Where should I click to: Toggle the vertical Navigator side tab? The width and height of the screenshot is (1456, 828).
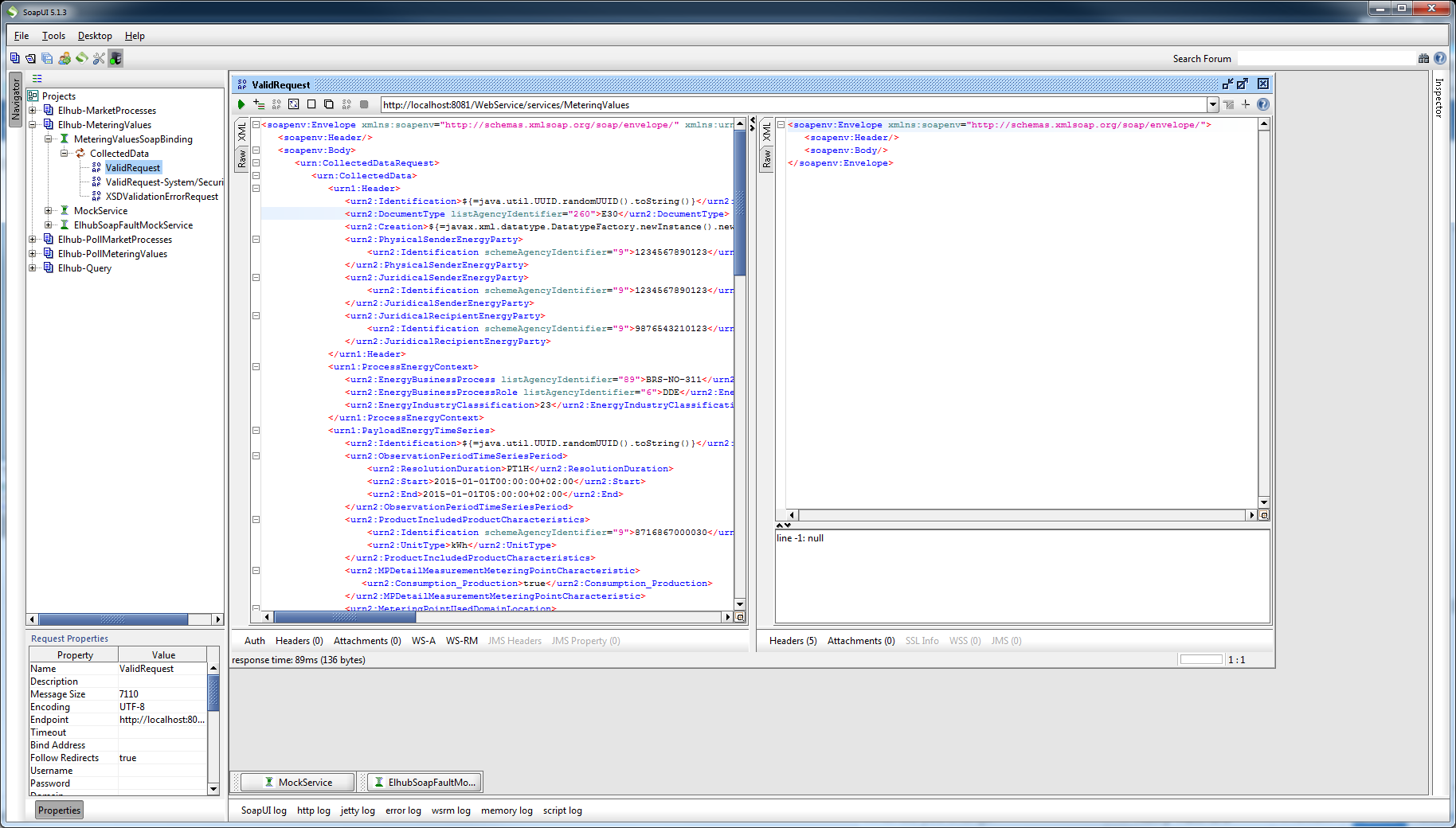click(15, 100)
